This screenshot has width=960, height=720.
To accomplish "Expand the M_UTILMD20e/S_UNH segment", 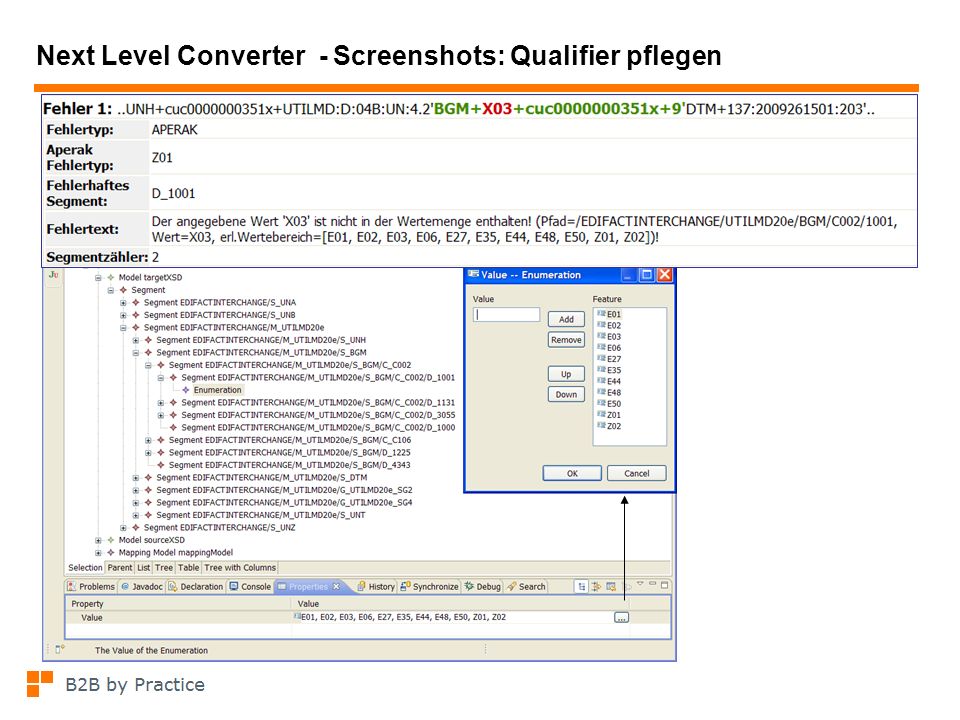I will point(136,340).
